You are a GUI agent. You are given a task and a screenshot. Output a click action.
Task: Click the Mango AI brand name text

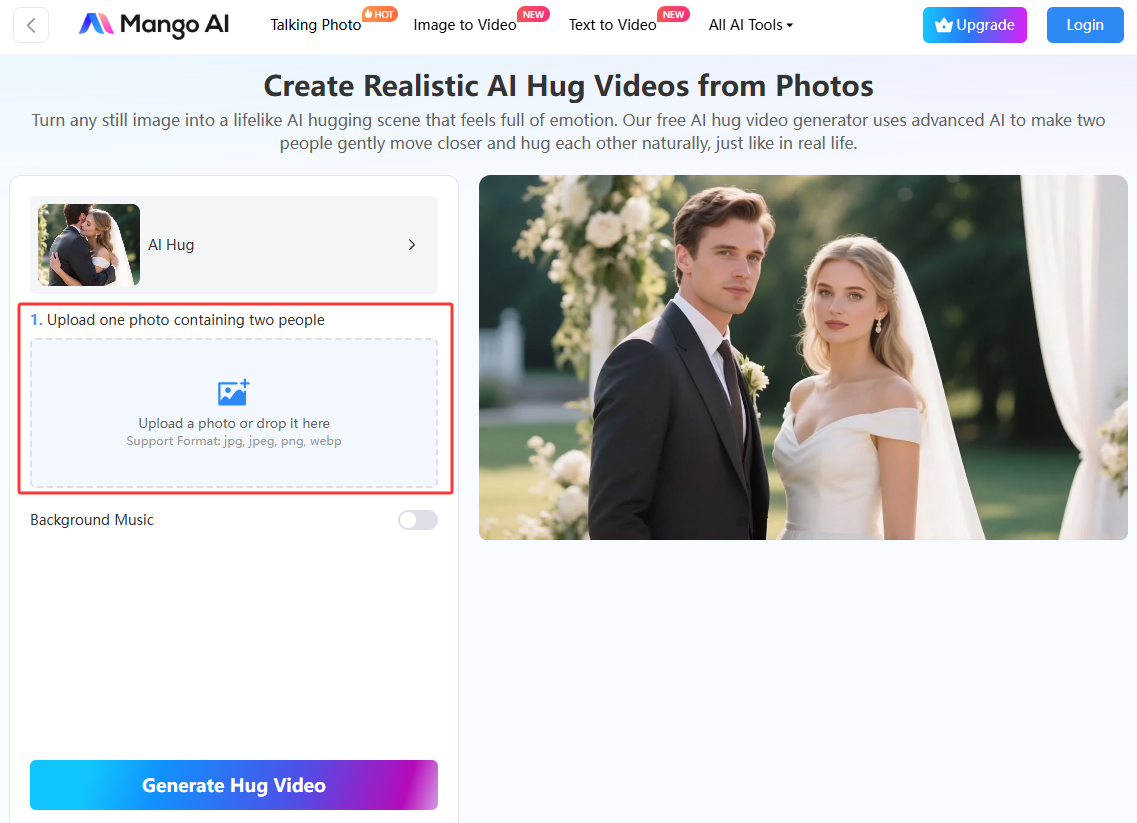click(x=174, y=25)
